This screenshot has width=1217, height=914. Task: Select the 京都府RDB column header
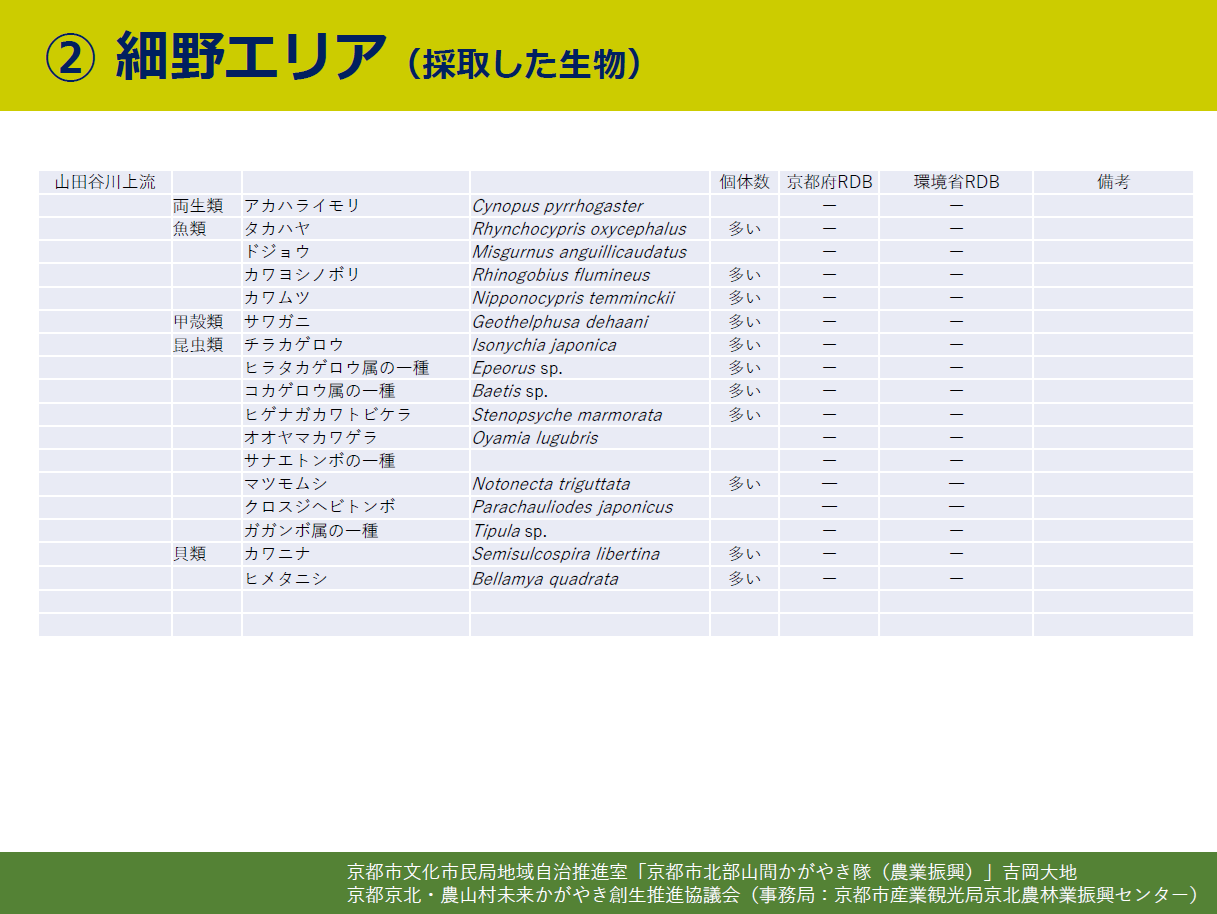829,182
